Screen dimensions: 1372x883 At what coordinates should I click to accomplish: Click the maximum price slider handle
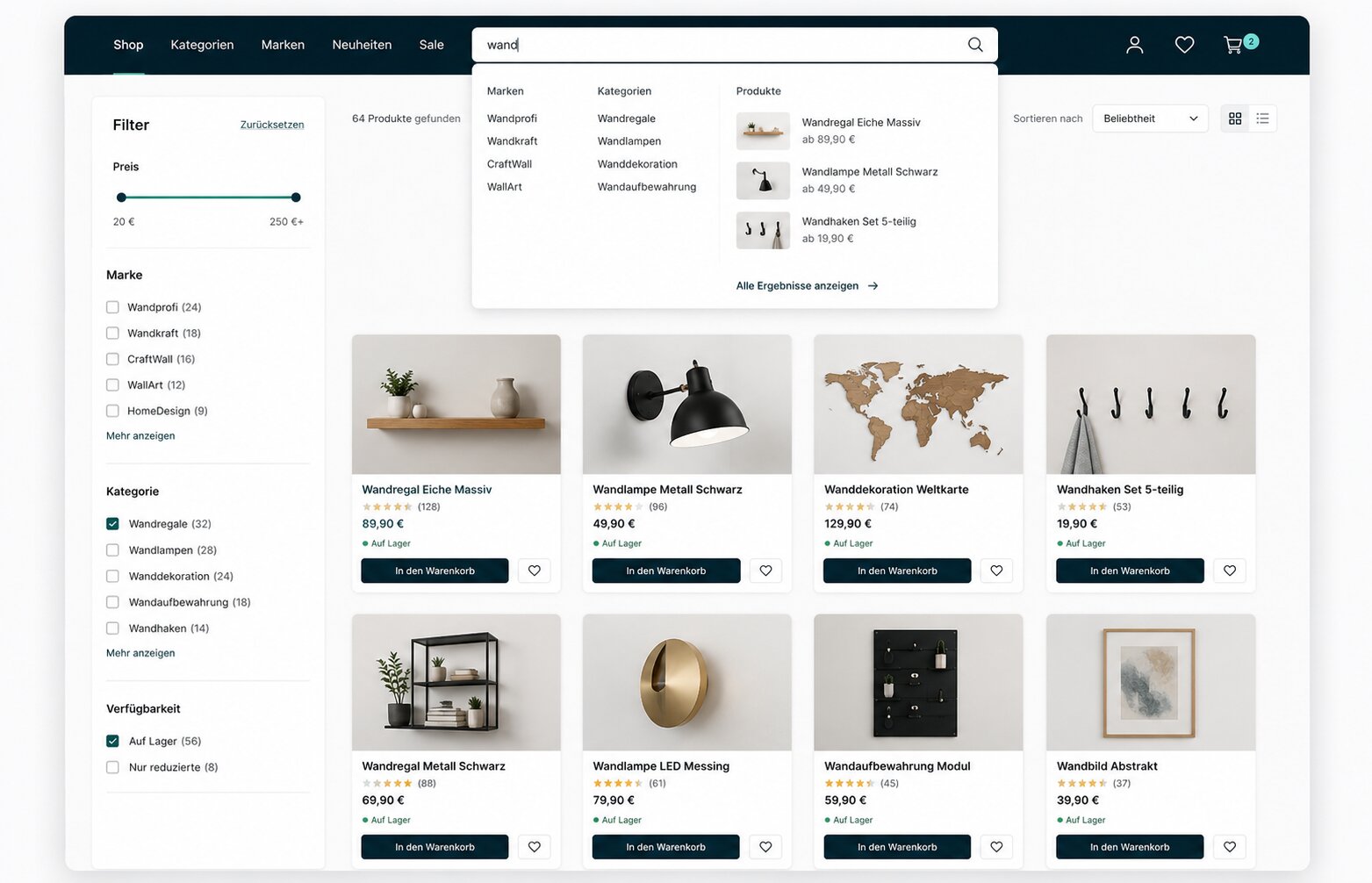coord(296,197)
